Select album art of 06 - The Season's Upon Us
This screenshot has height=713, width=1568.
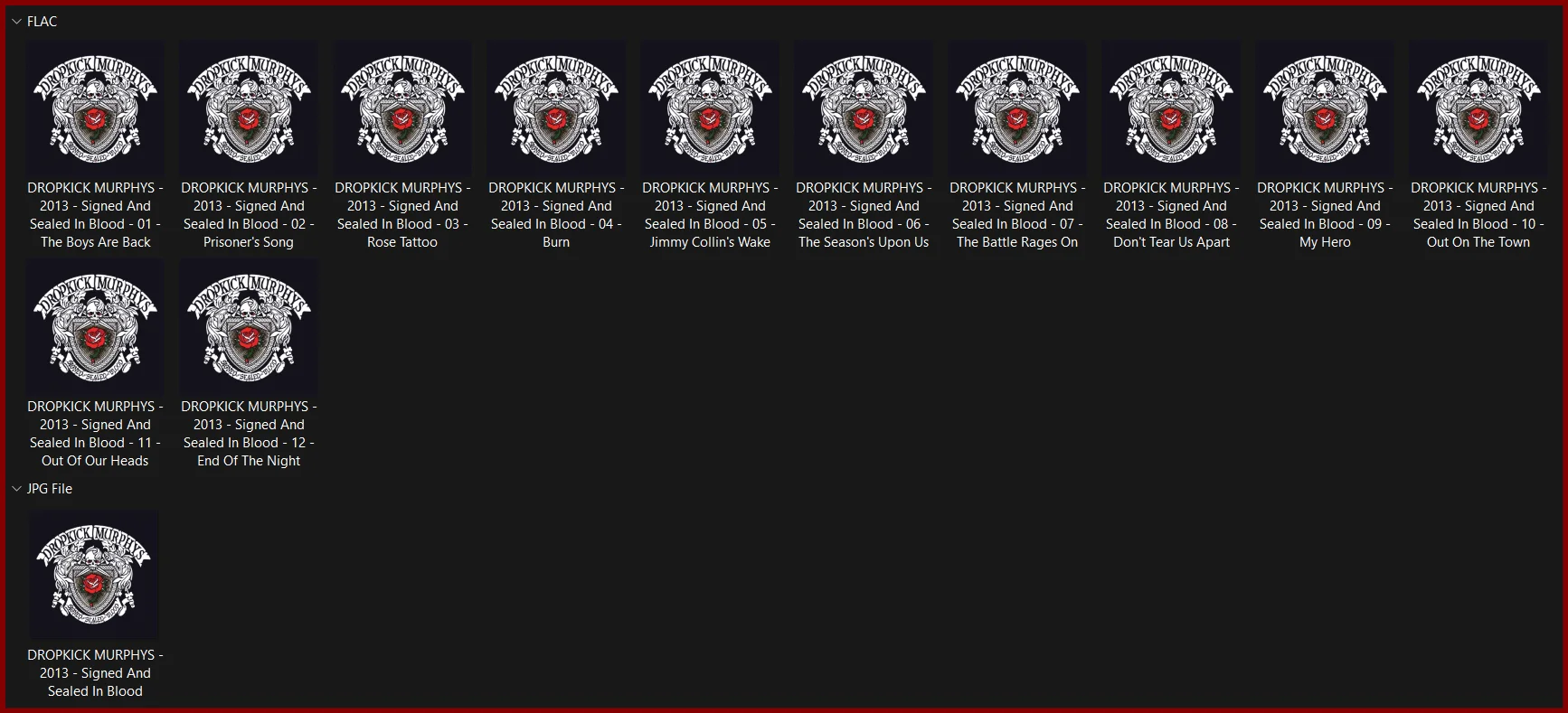[x=864, y=108]
